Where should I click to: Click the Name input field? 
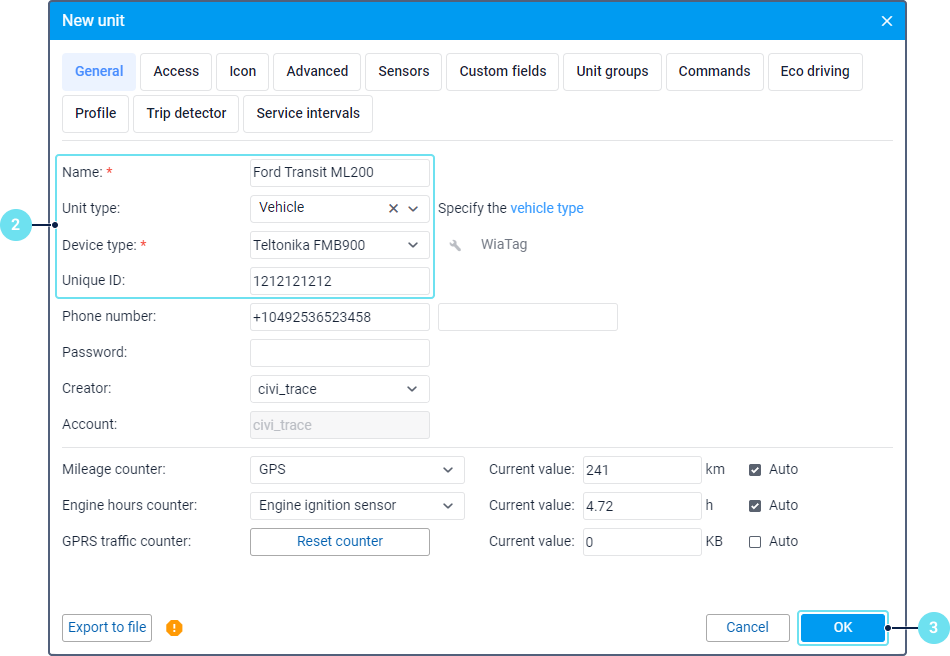(340, 173)
